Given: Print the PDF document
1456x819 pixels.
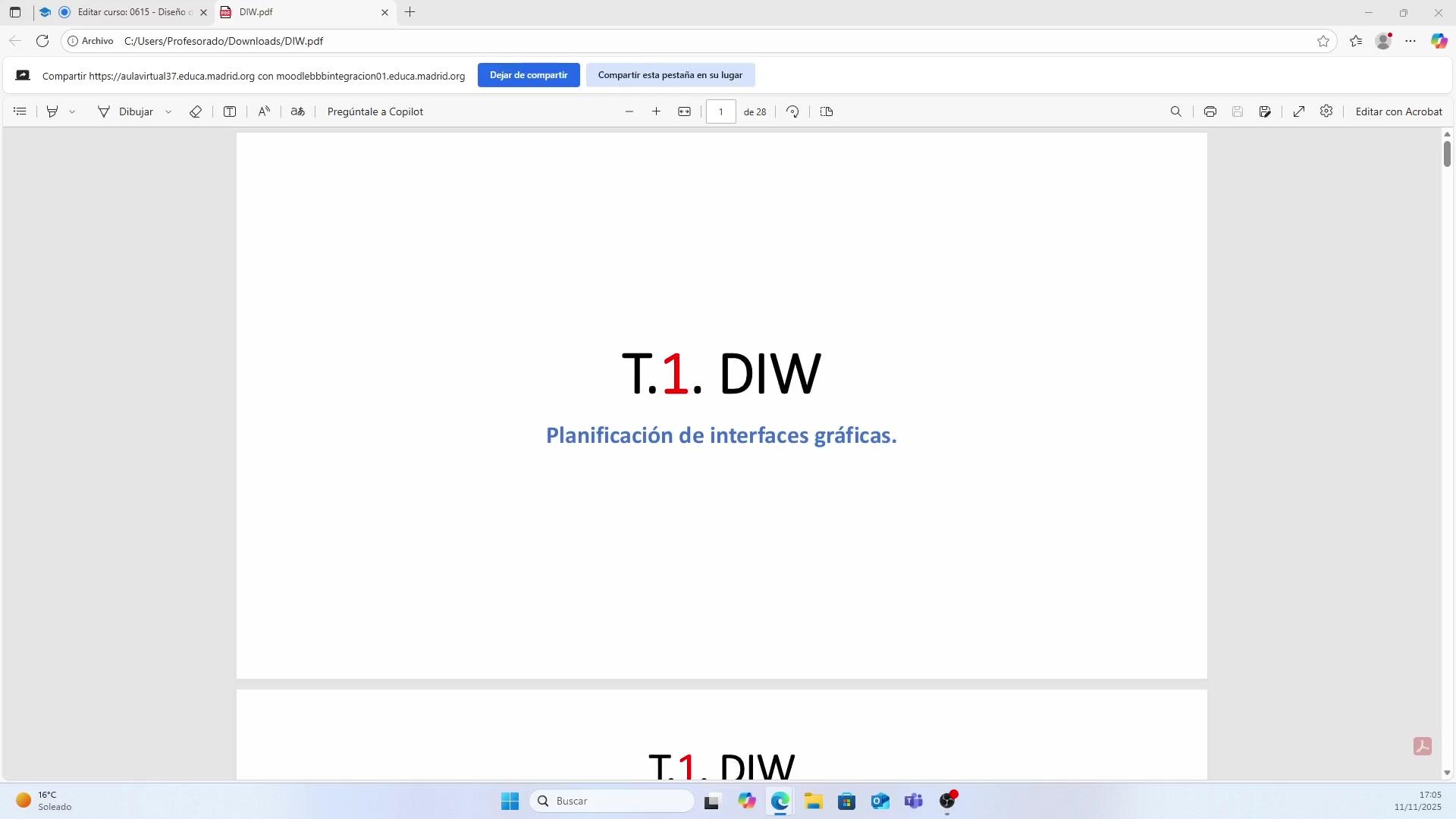Looking at the screenshot, I should click(1210, 111).
